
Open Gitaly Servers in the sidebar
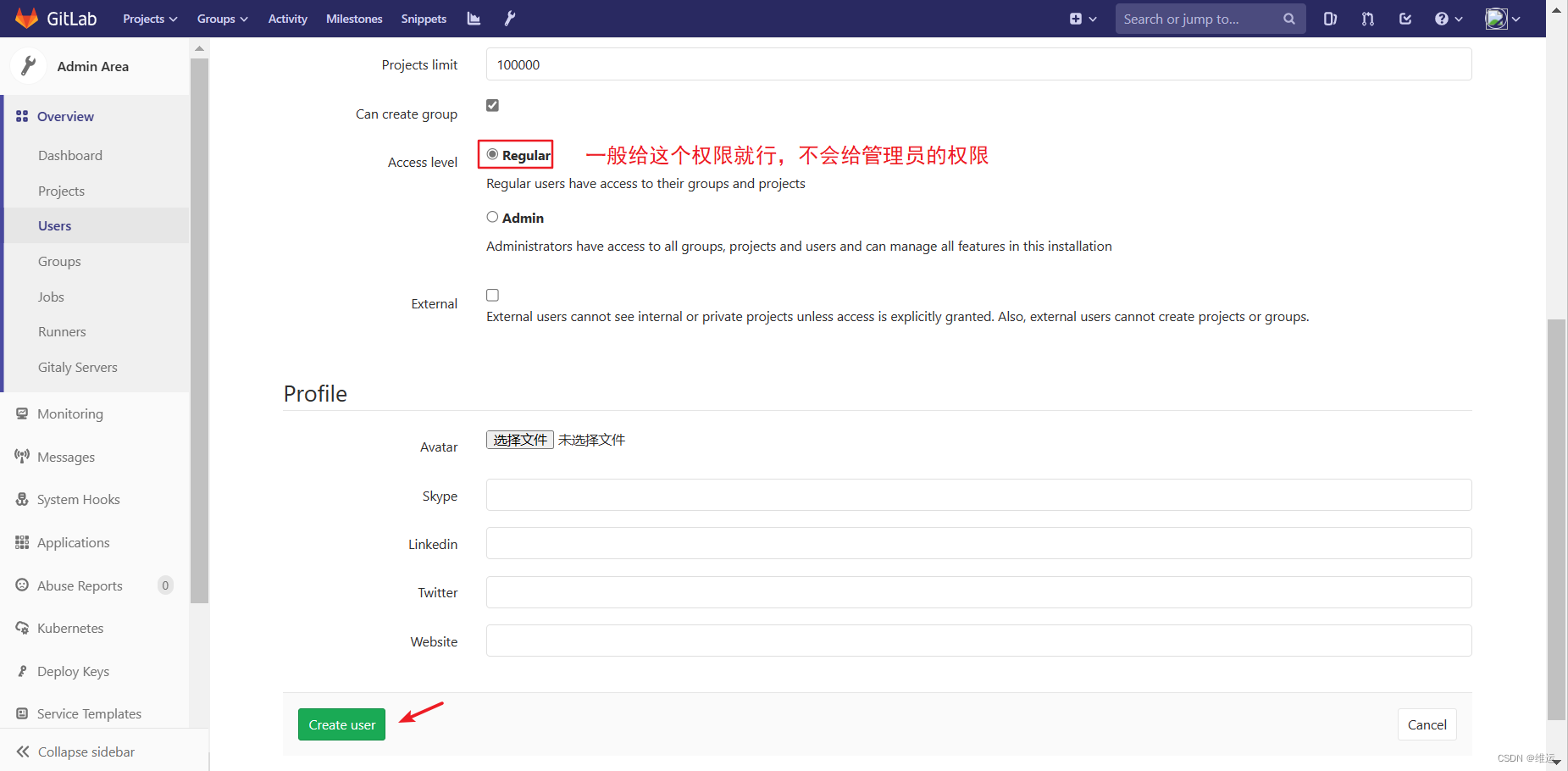pyautogui.click(x=78, y=367)
